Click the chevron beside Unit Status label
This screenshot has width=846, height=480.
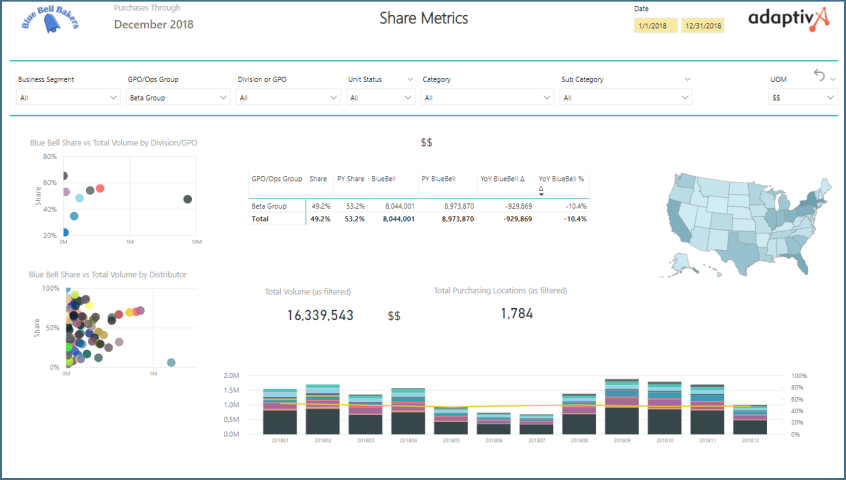point(411,79)
